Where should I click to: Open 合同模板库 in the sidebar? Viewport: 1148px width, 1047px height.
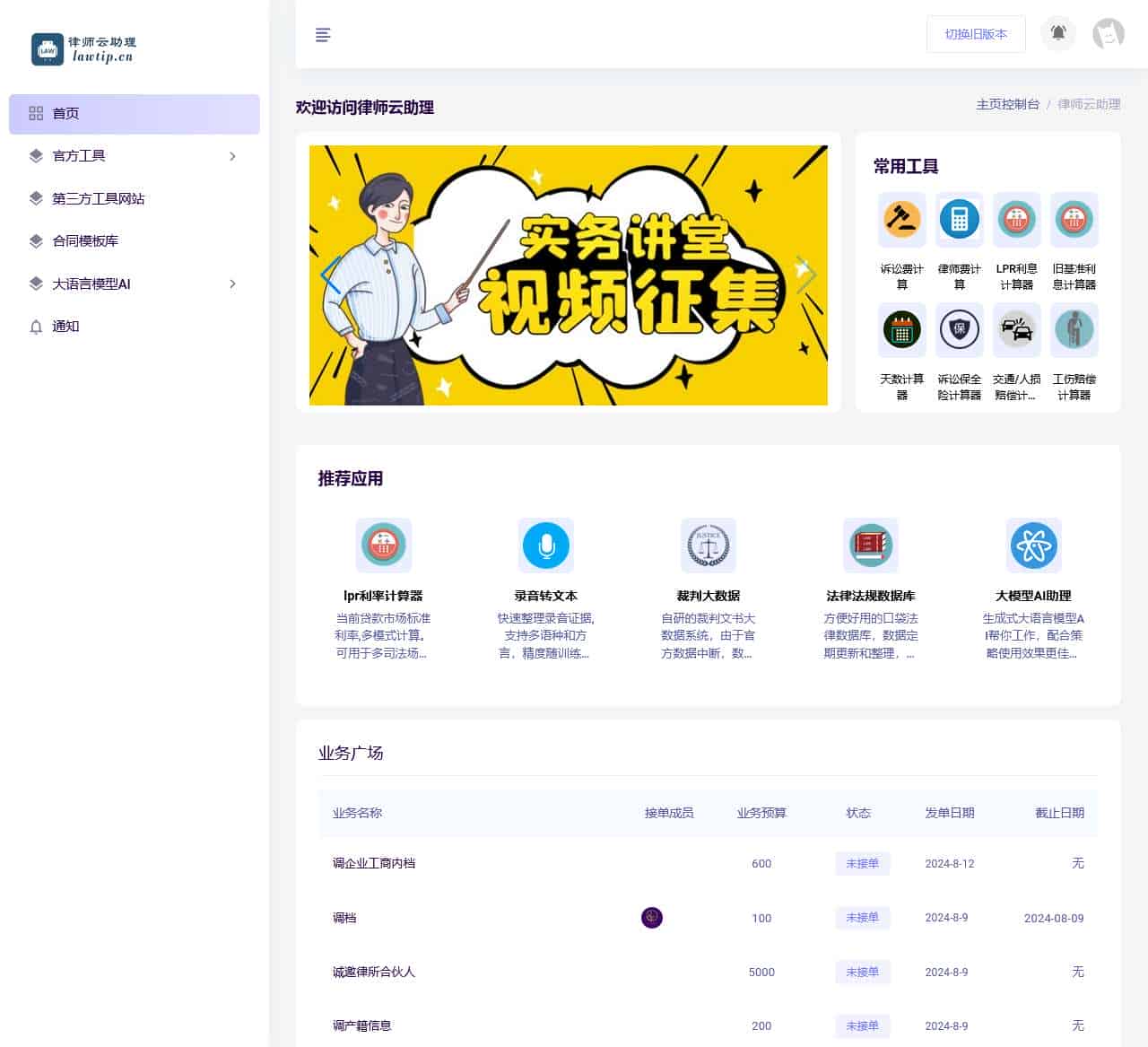(135, 241)
